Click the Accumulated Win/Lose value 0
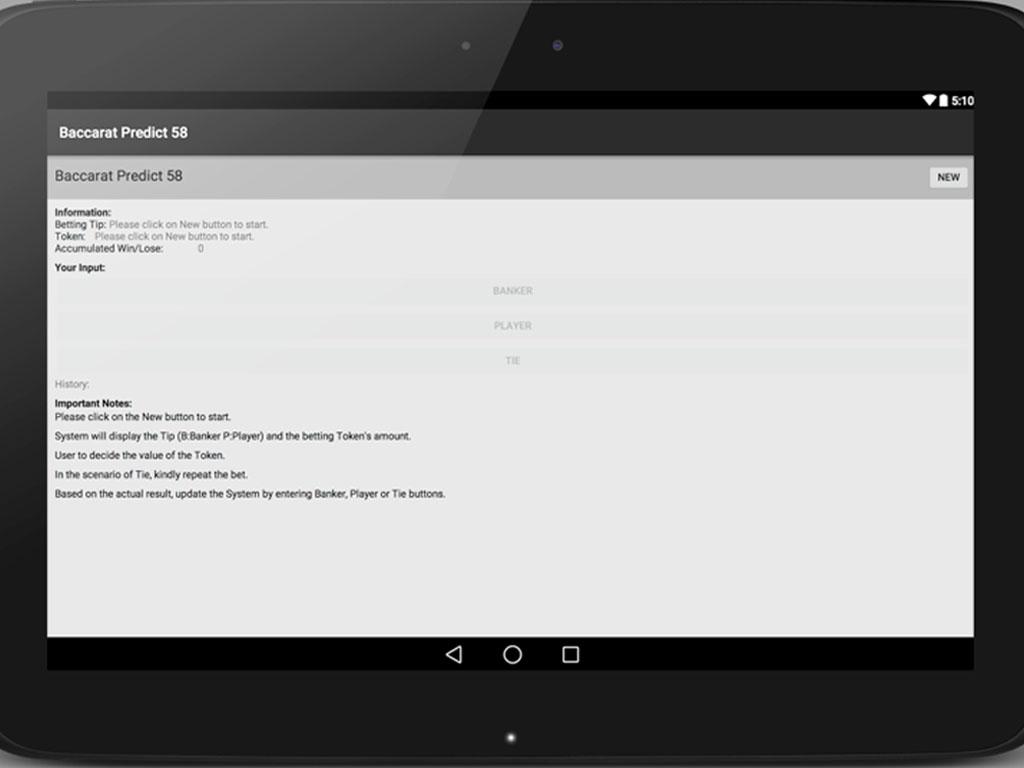Image resolution: width=1024 pixels, height=768 pixels. tap(200, 249)
